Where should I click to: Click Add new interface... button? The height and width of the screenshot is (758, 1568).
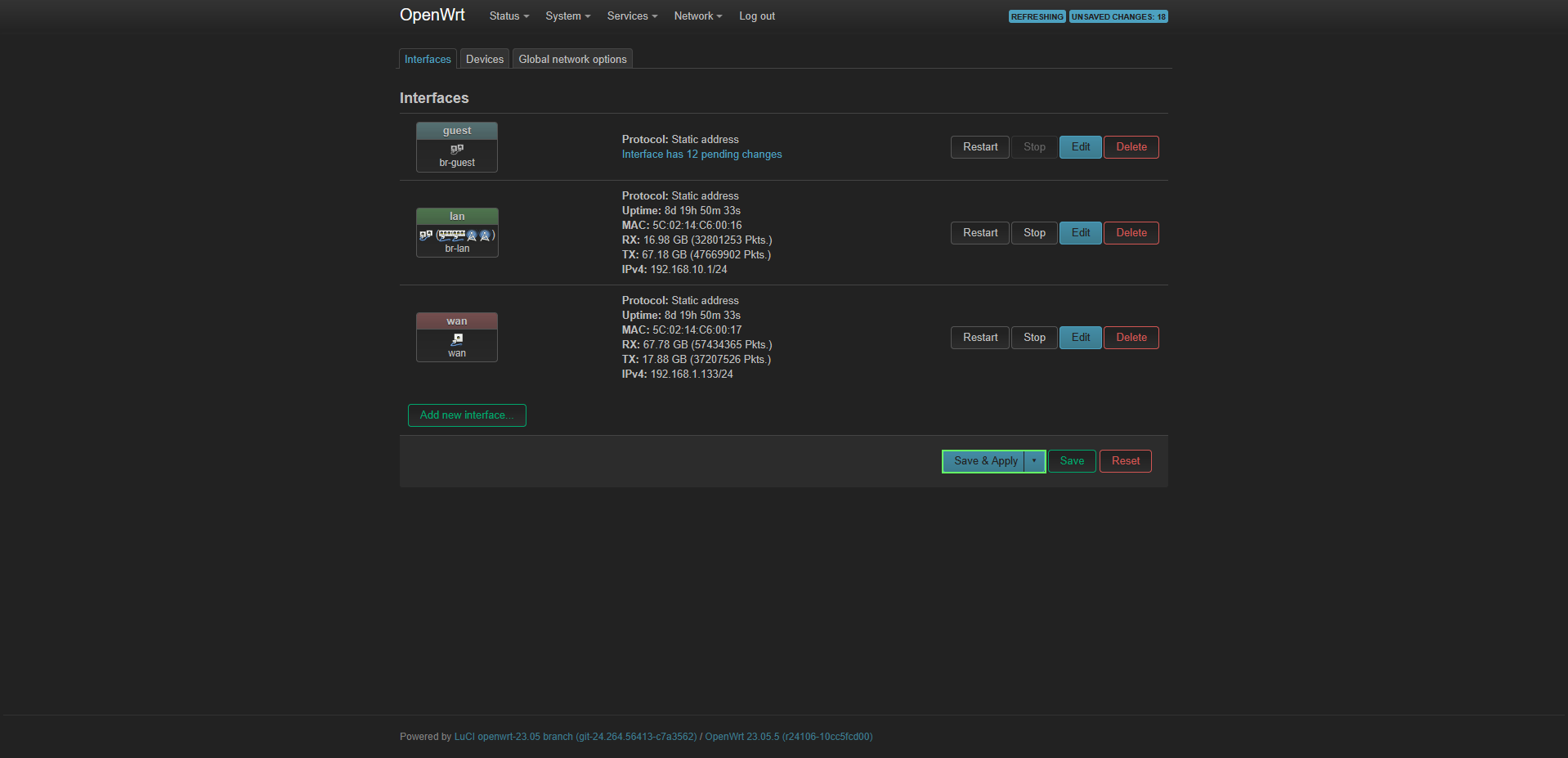467,415
